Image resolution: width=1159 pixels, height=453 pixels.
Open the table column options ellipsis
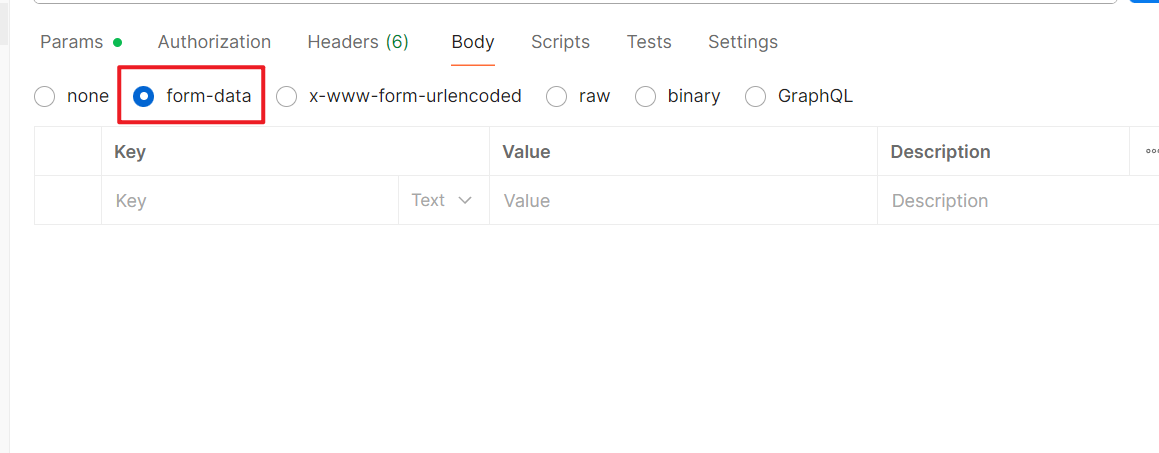(1152, 151)
